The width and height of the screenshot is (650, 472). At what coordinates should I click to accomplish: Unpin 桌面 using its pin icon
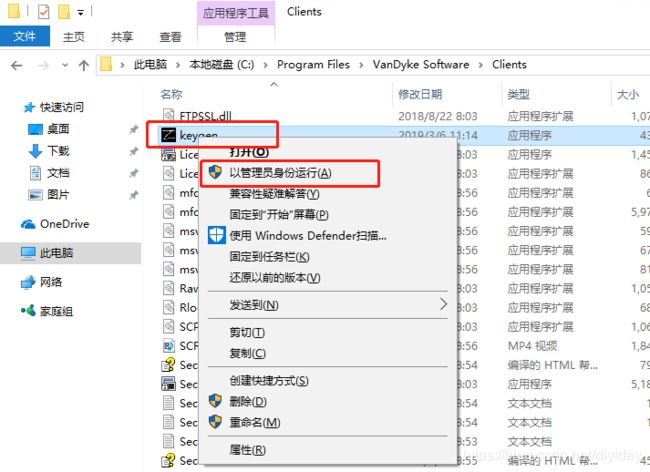tap(133, 130)
